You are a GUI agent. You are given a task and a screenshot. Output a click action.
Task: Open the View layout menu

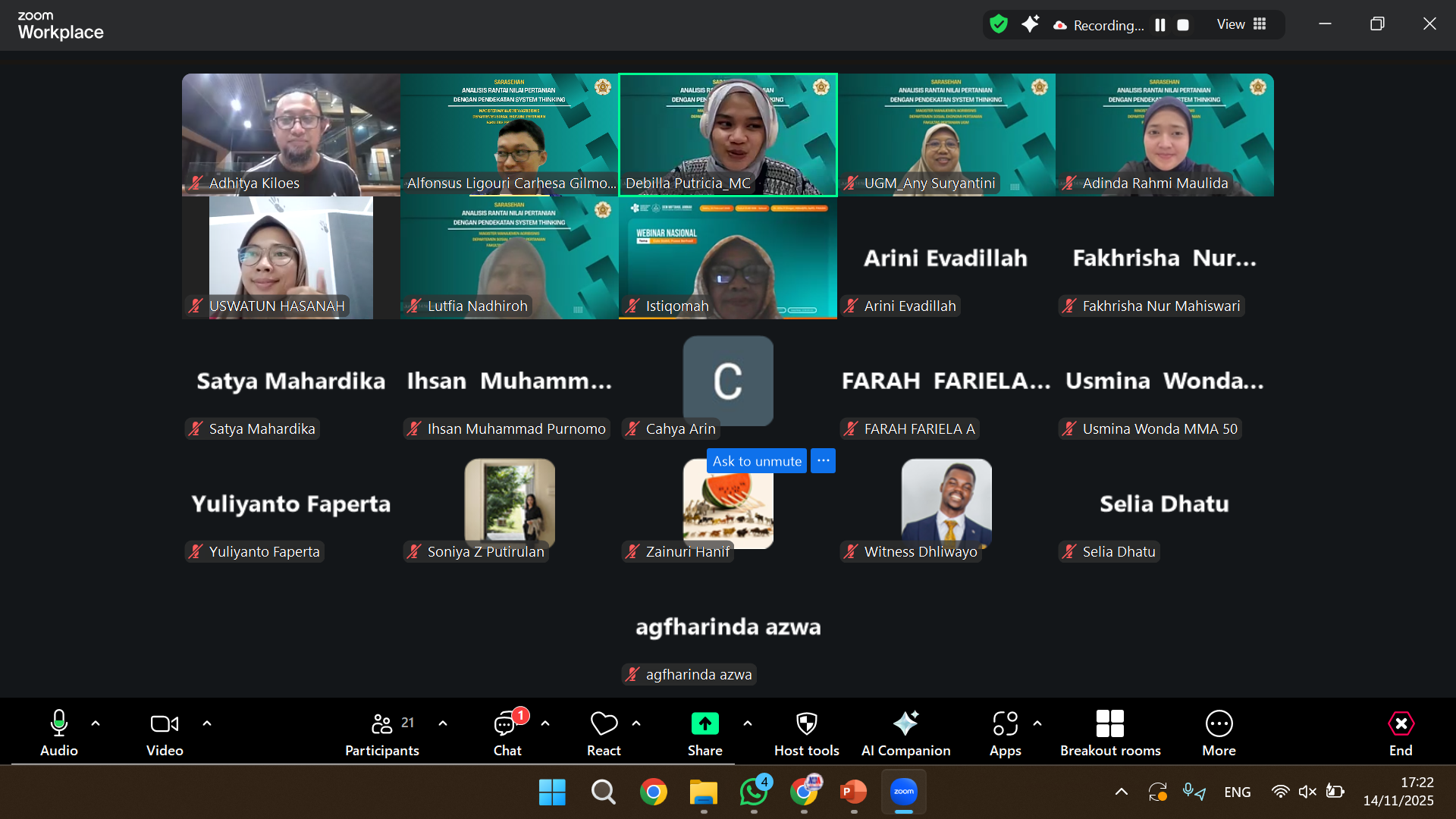(1241, 24)
